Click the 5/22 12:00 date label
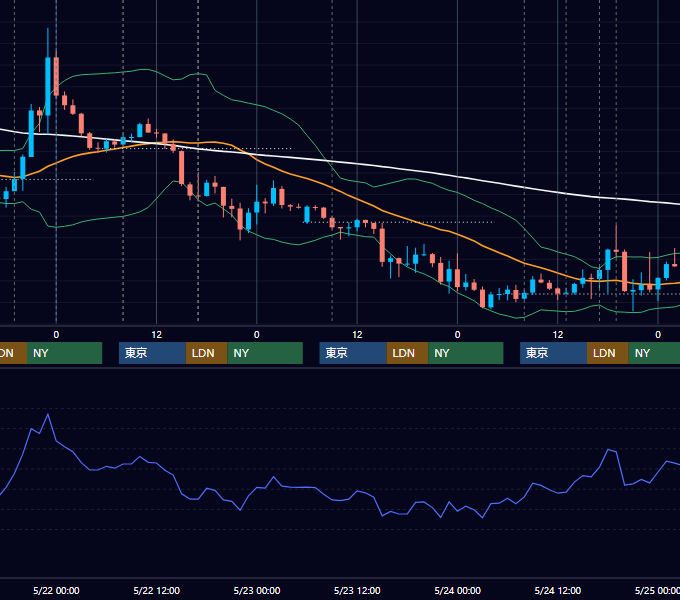This screenshot has width=680, height=600. pyautogui.click(x=157, y=590)
